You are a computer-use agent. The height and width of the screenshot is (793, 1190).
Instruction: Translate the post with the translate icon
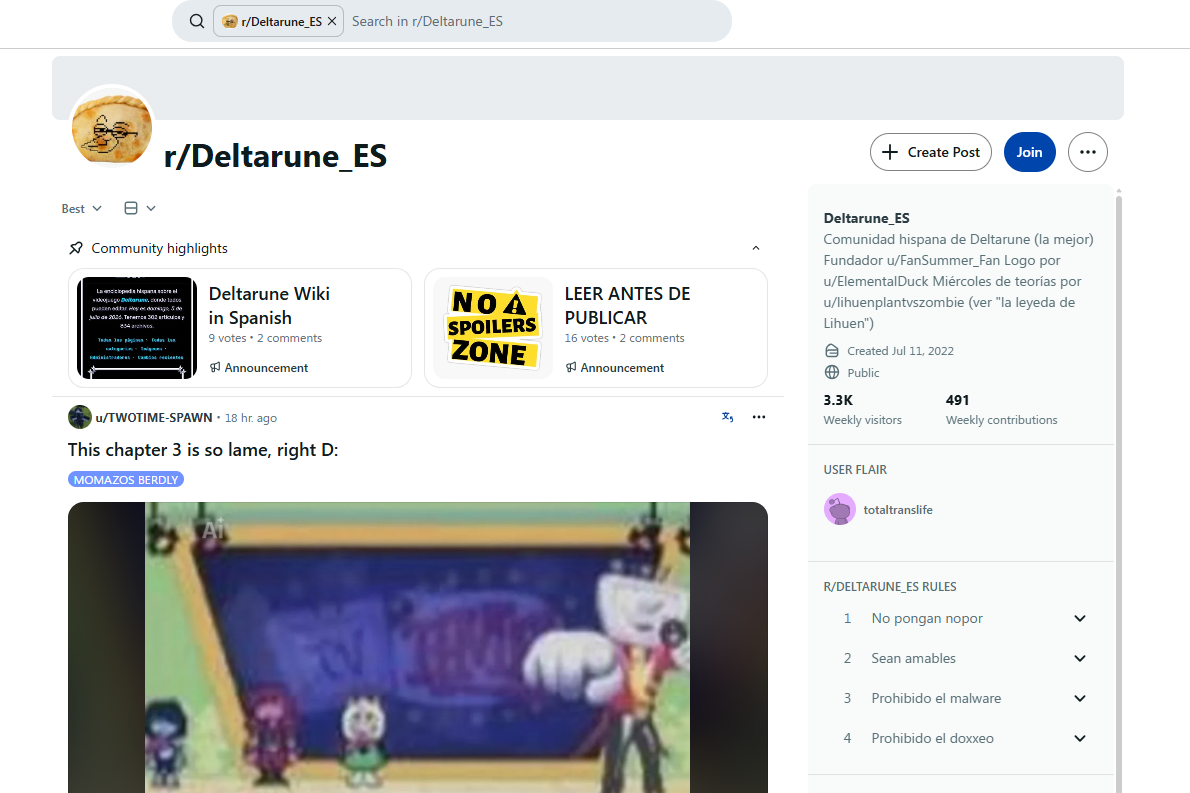pyautogui.click(x=727, y=417)
